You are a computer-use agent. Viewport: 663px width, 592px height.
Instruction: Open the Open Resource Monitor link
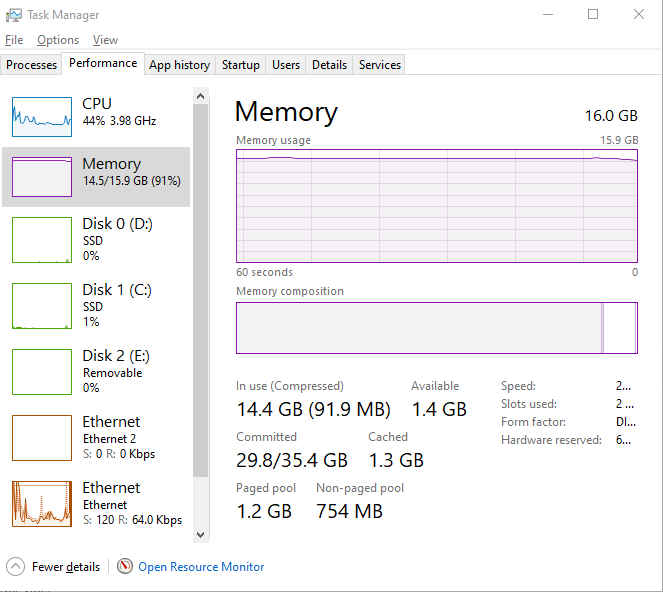[201, 567]
